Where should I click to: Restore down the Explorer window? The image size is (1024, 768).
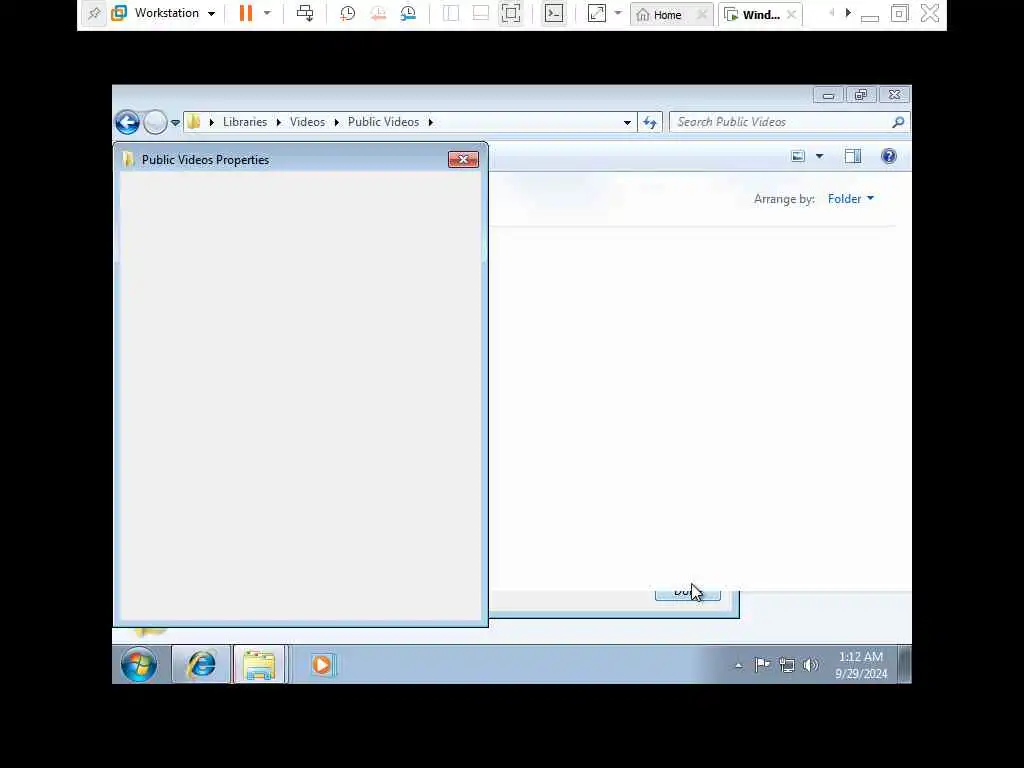[861, 95]
